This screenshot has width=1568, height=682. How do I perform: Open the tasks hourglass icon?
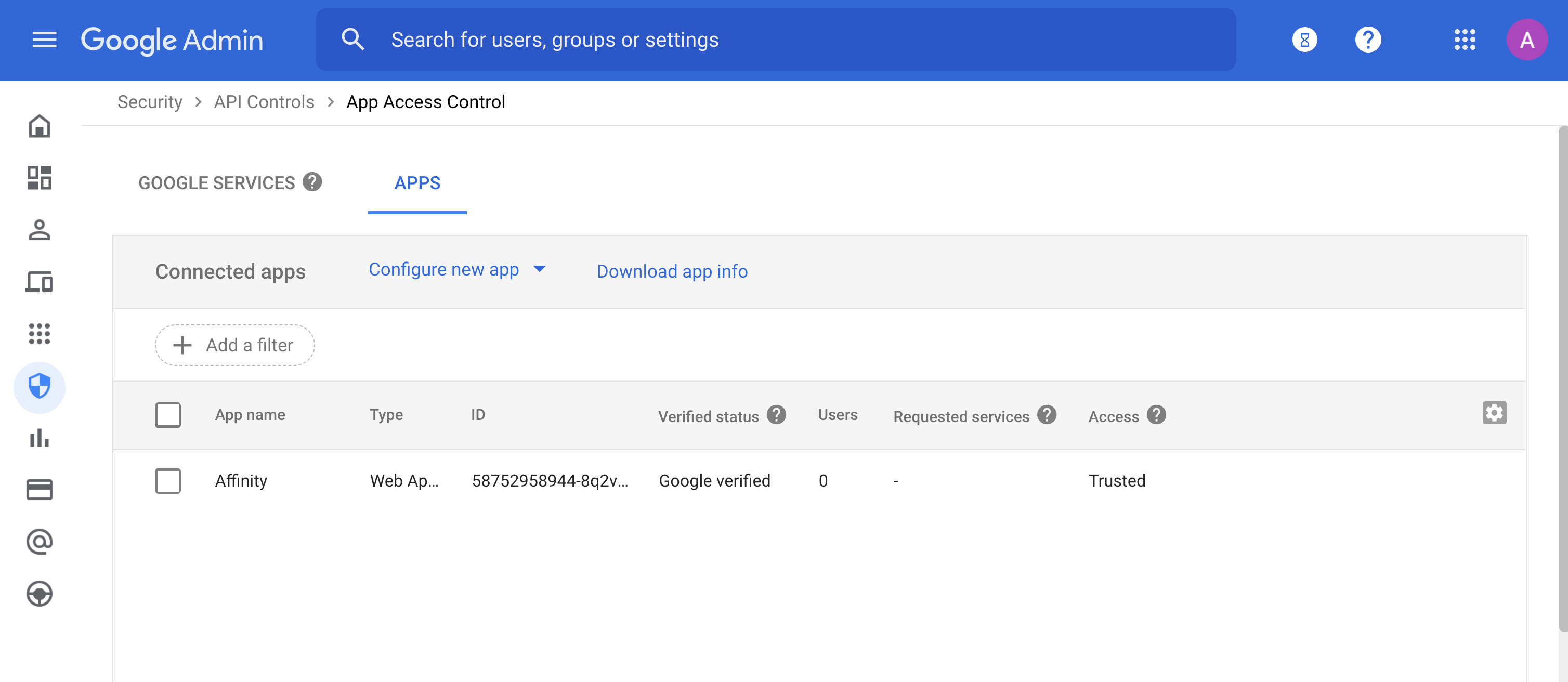[x=1304, y=40]
